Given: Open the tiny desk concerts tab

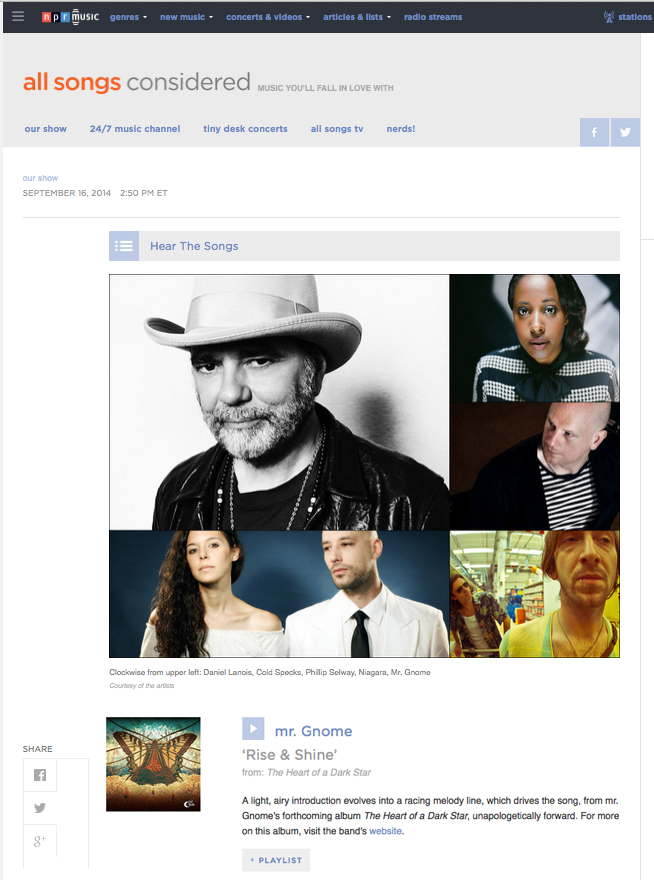Looking at the screenshot, I should click(245, 129).
